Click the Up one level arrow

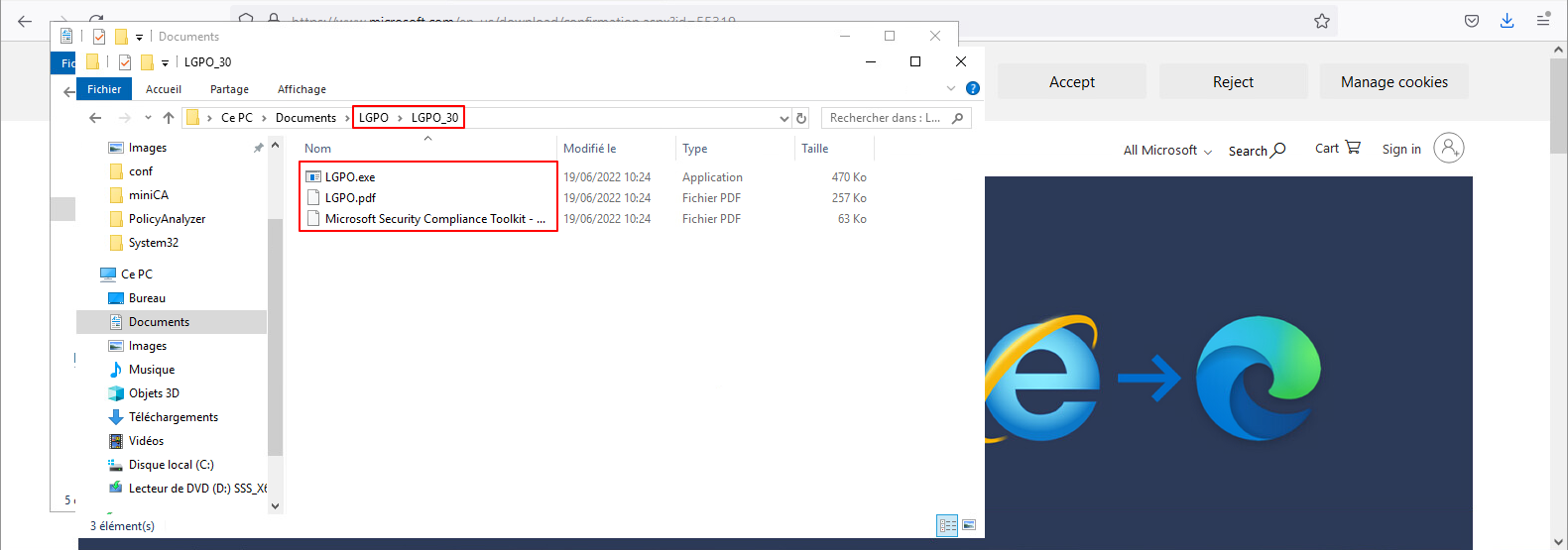click(x=169, y=118)
